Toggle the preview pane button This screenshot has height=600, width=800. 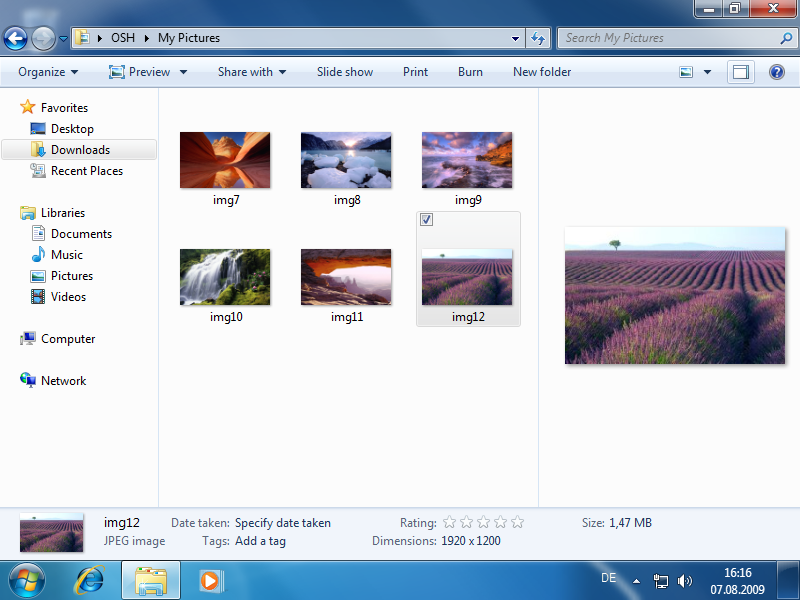click(740, 72)
